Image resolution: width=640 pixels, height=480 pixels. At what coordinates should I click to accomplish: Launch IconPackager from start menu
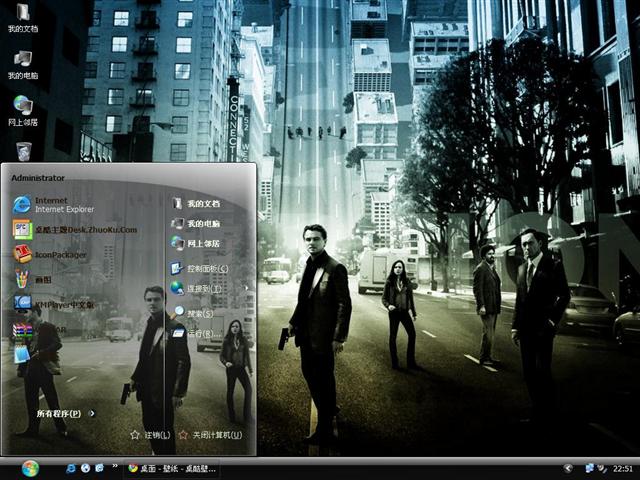(x=49, y=255)
